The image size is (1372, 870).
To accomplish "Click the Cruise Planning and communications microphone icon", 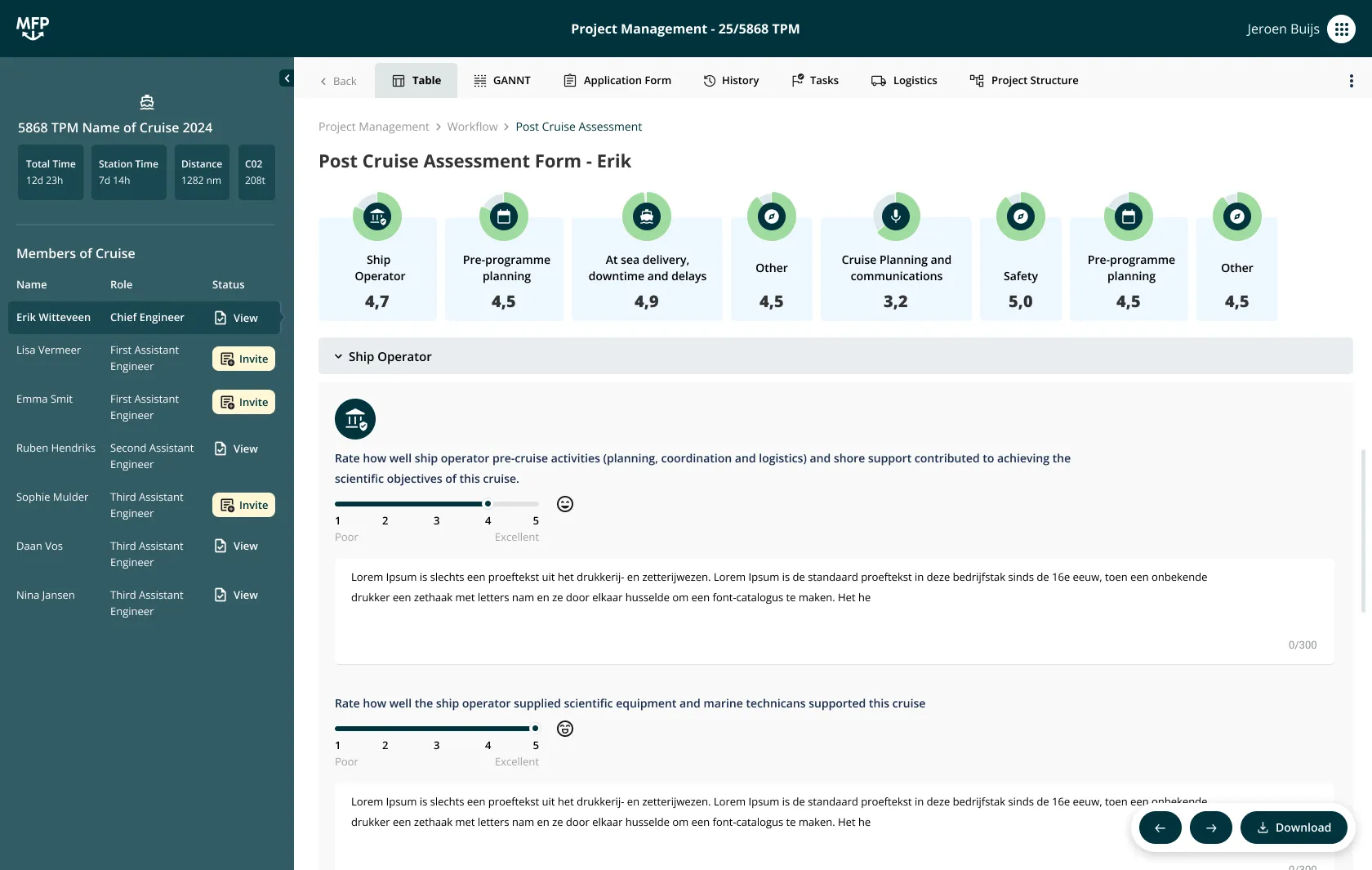I will [896, 216].
